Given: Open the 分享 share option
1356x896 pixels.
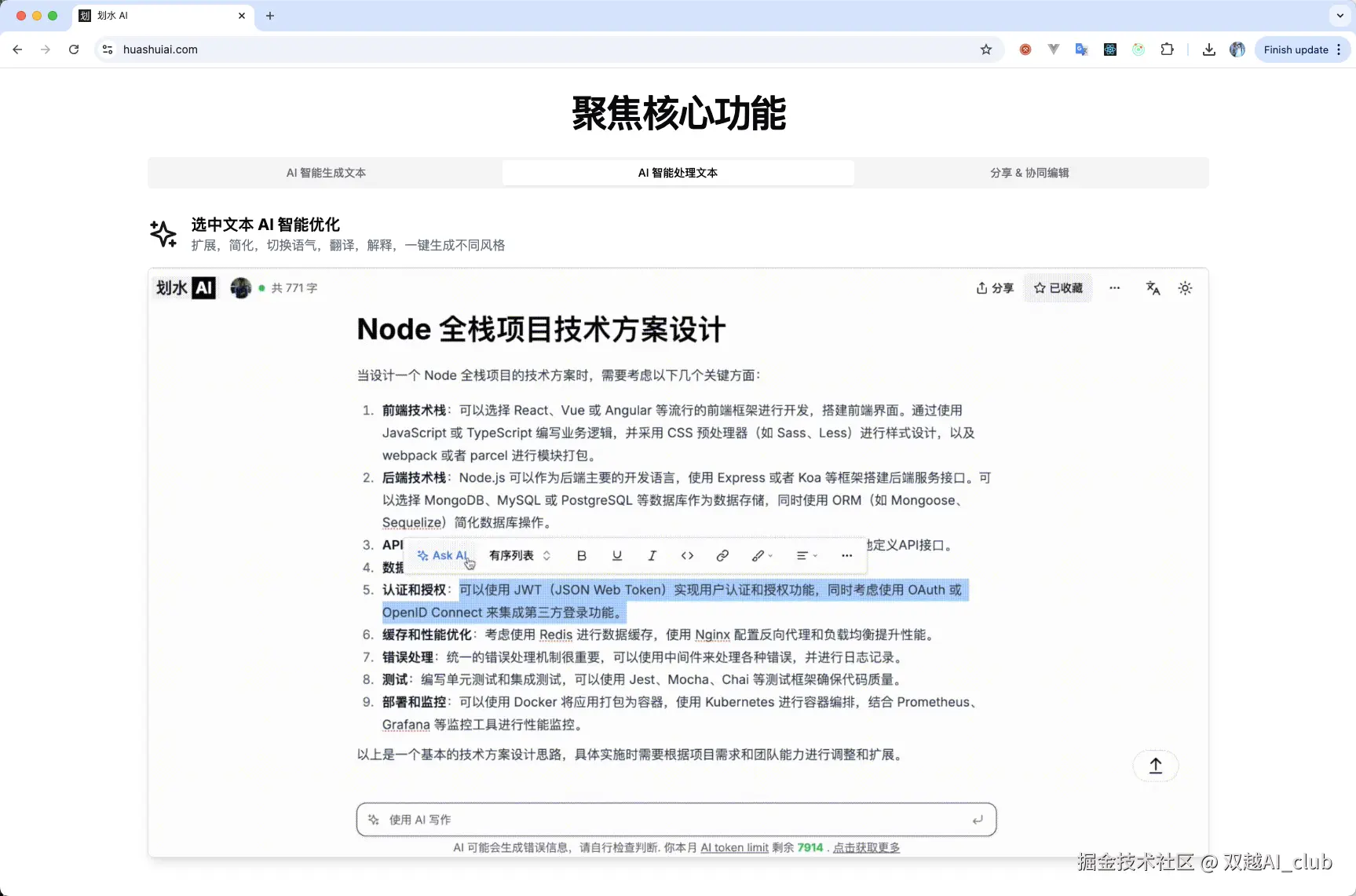Looking at the screenshot, I should click(x=994, y=287).
